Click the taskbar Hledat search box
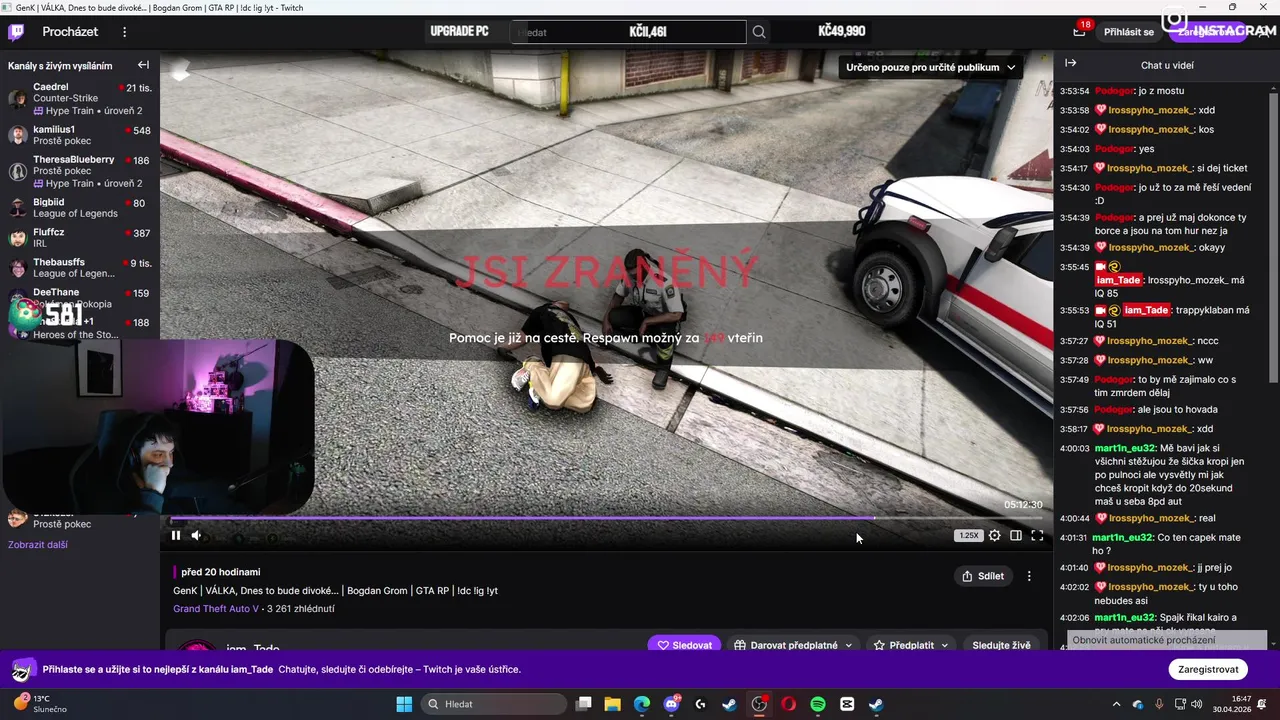Viewport: 1280px width, 720px height. click(x=493, y=704)
